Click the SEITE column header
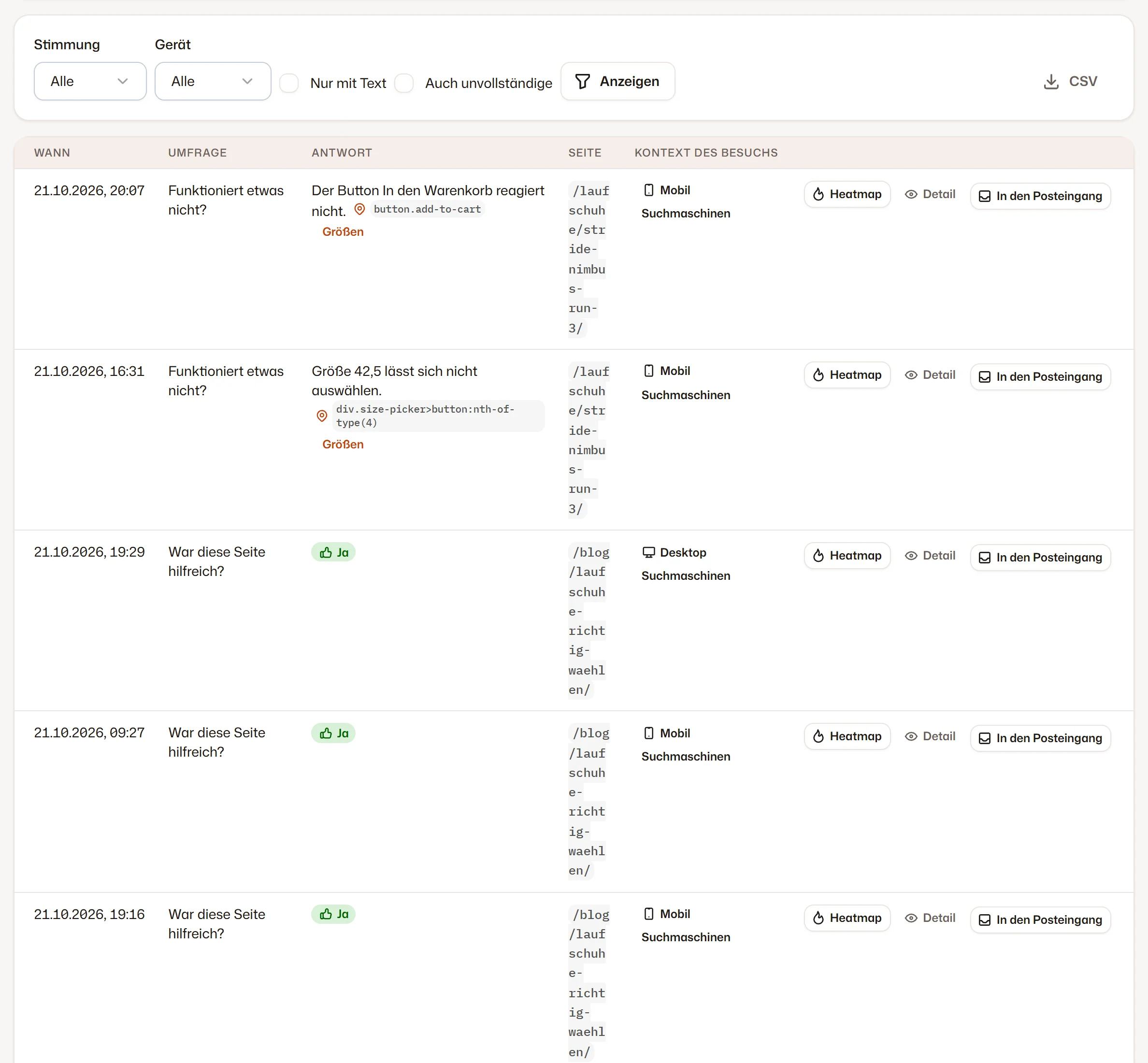This screenshot has width=1148, height=1063. [585, 153]
